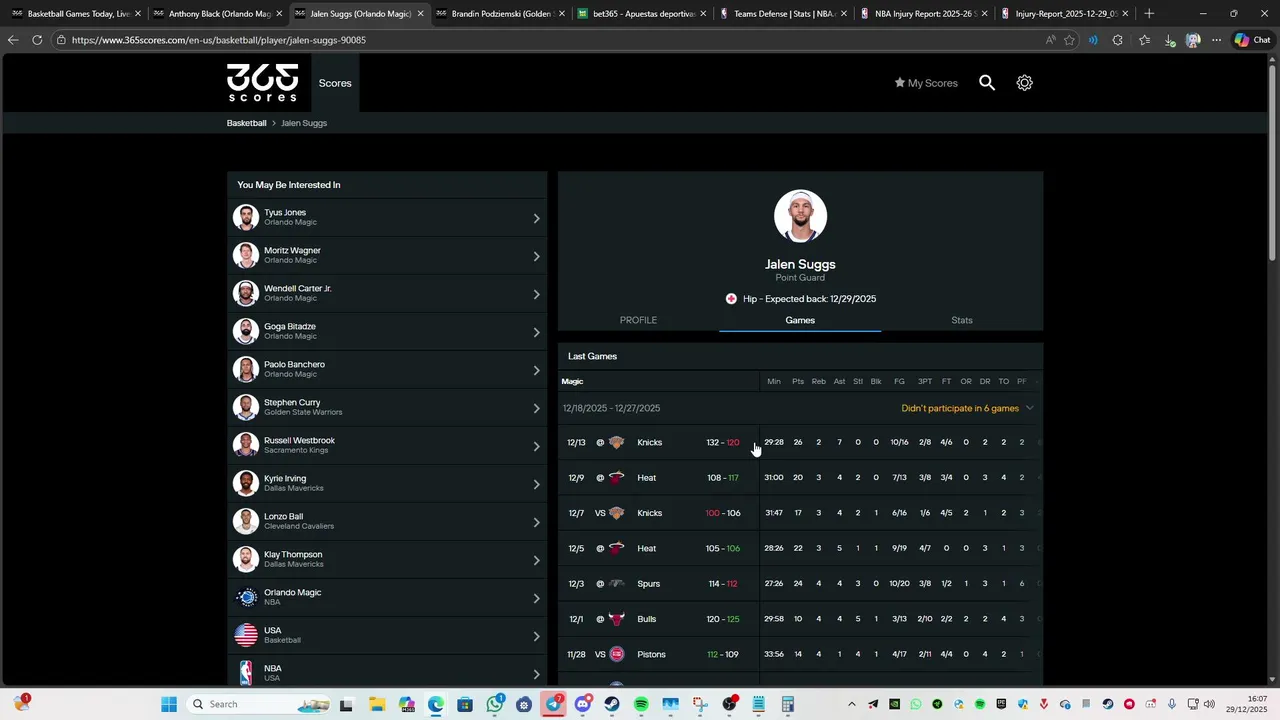The width and height of the screenshot is (1280, 720).
Task: Click Jalen Suggs profile photo
Action: (x=800, y=216)
